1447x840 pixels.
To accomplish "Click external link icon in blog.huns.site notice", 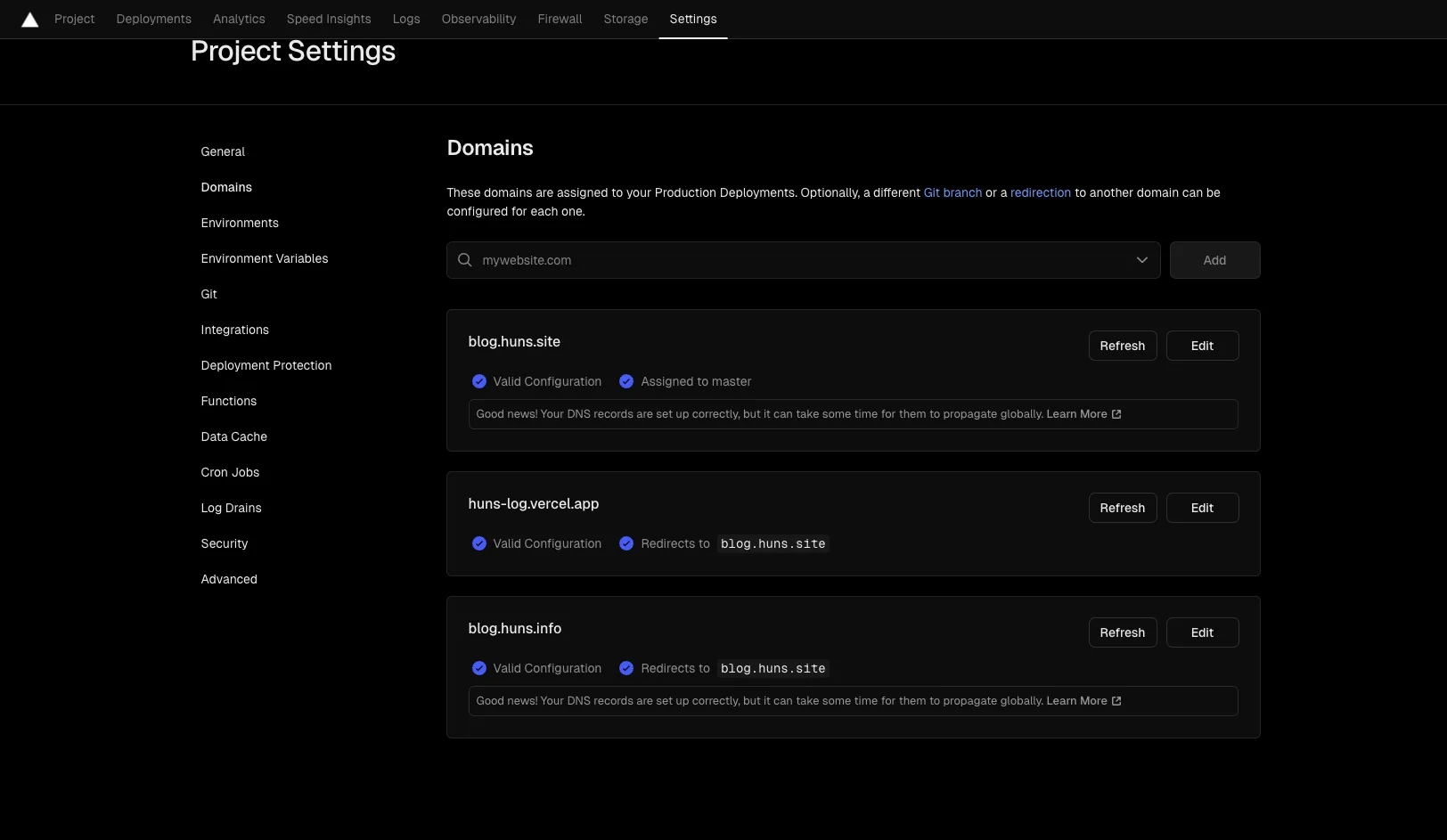I will 1116,414.
